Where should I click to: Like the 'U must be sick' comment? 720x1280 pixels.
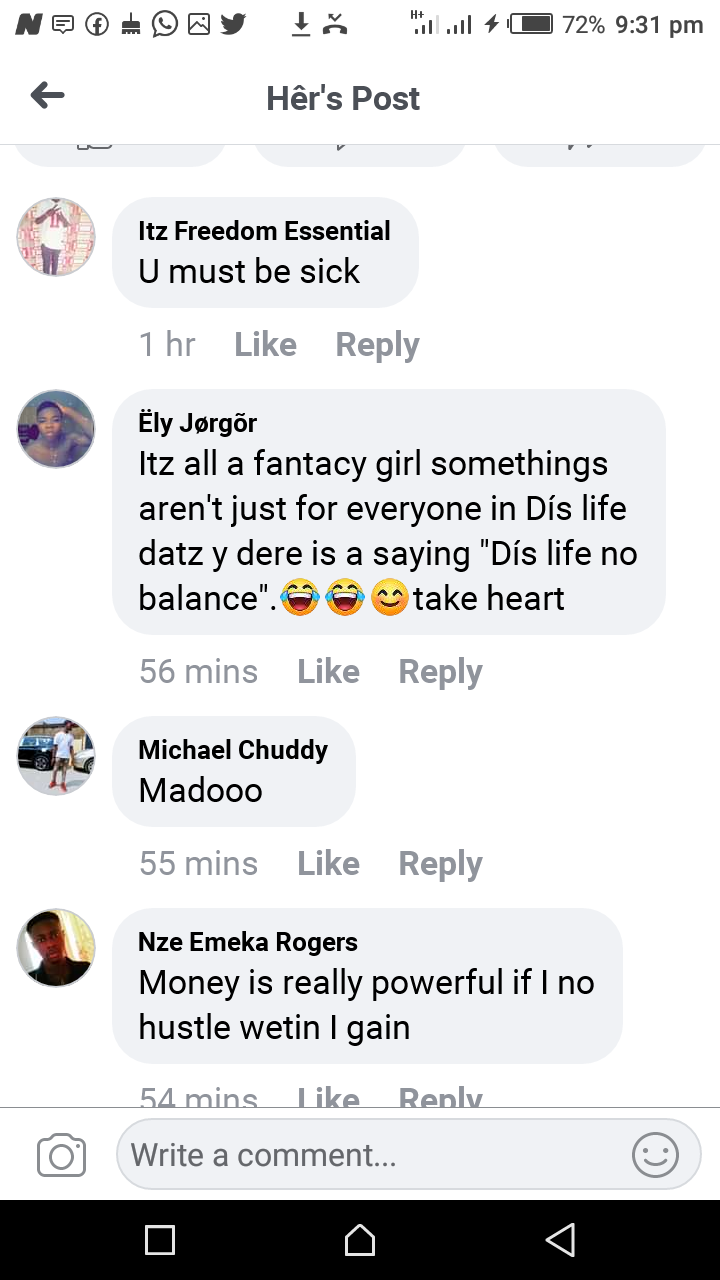click(265, 345)
